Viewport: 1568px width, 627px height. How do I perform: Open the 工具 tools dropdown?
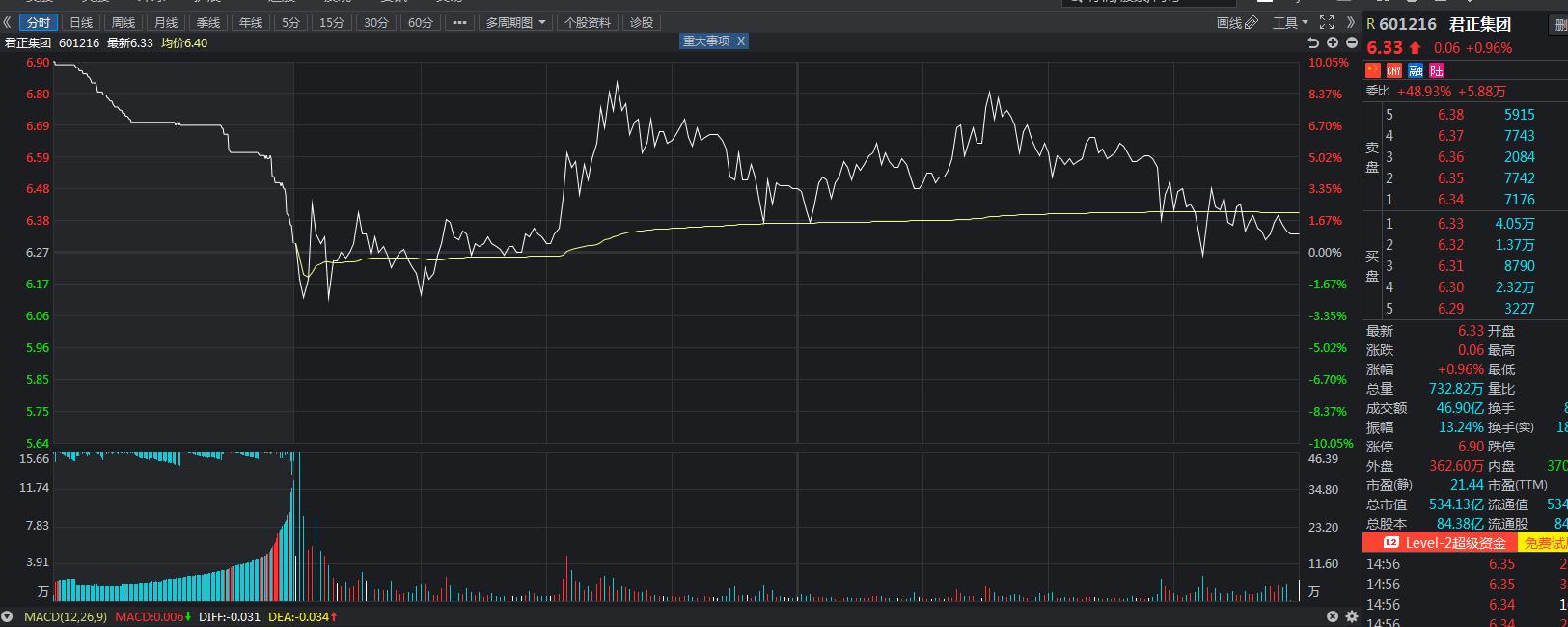coord(1290,22)
